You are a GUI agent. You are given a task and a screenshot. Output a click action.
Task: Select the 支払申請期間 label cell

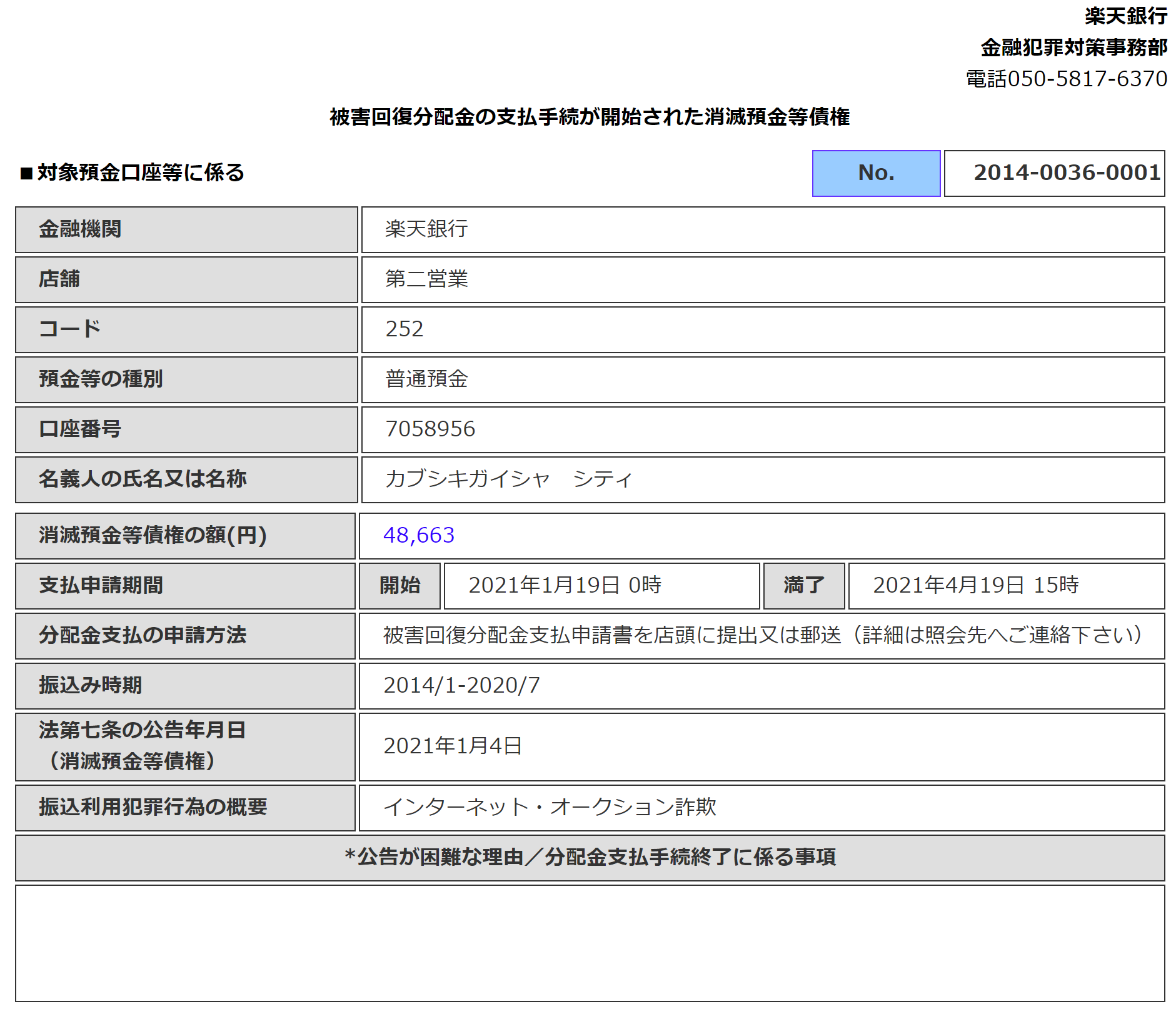click(x=185, y=586)
